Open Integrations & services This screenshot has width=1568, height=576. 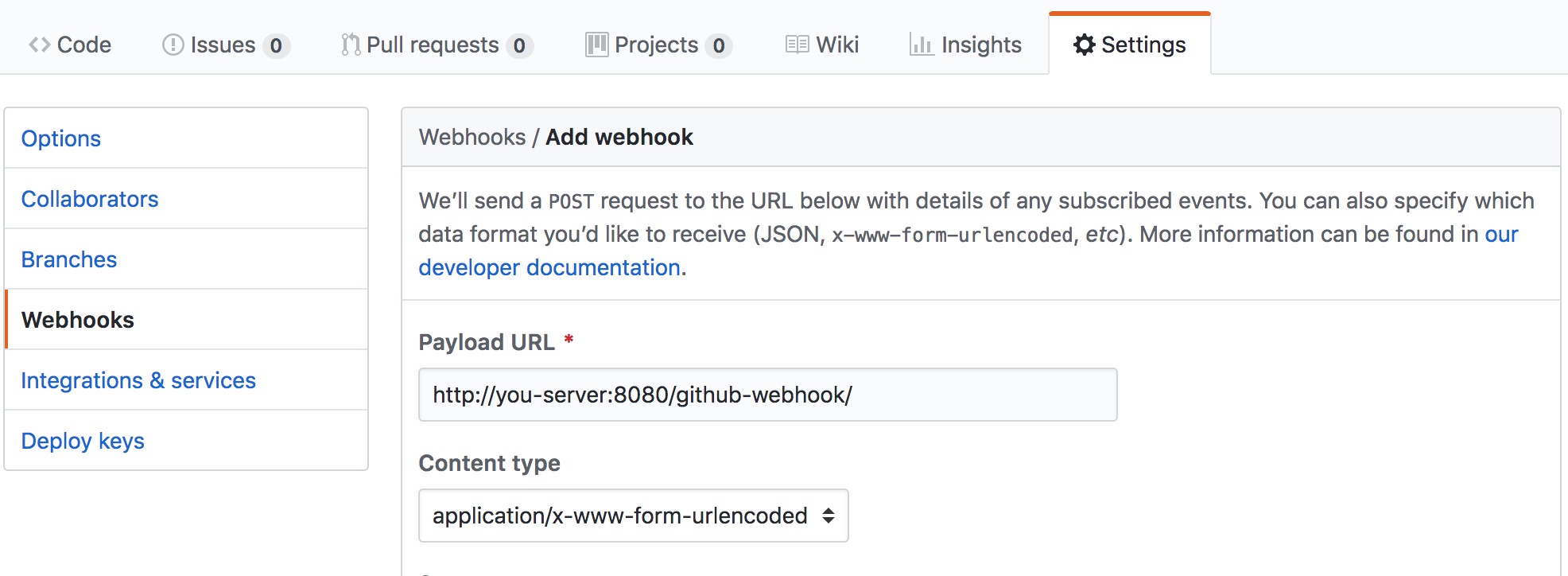pos(186,380)
